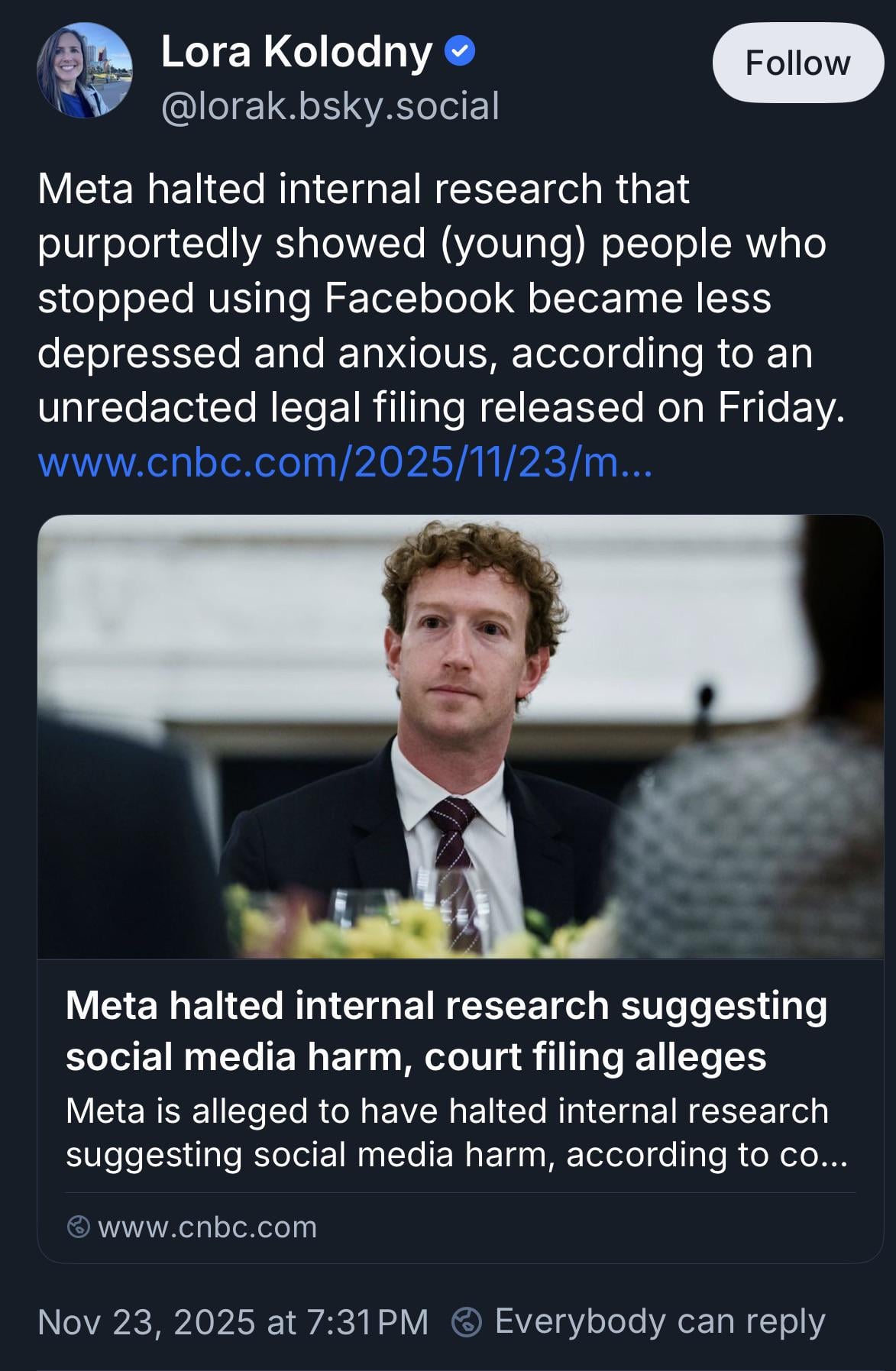Open the www.cnbc.com/2025/11/23 link in post
This screenshot has height=1371, width=896.
pyautogui.click(x=344, y=462)
